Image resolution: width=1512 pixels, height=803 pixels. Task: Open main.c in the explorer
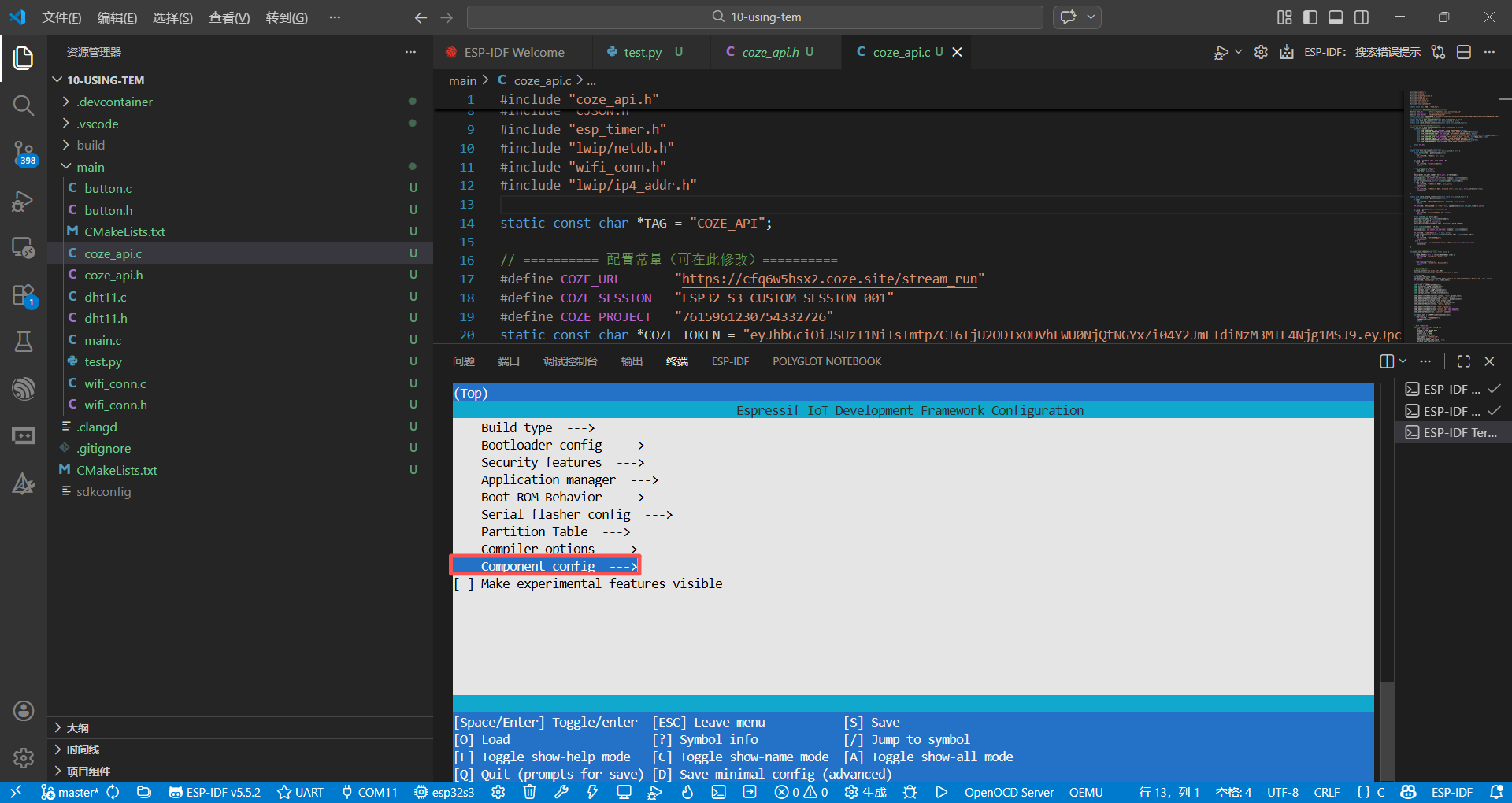pyautogui.click(x=239, y=340)
